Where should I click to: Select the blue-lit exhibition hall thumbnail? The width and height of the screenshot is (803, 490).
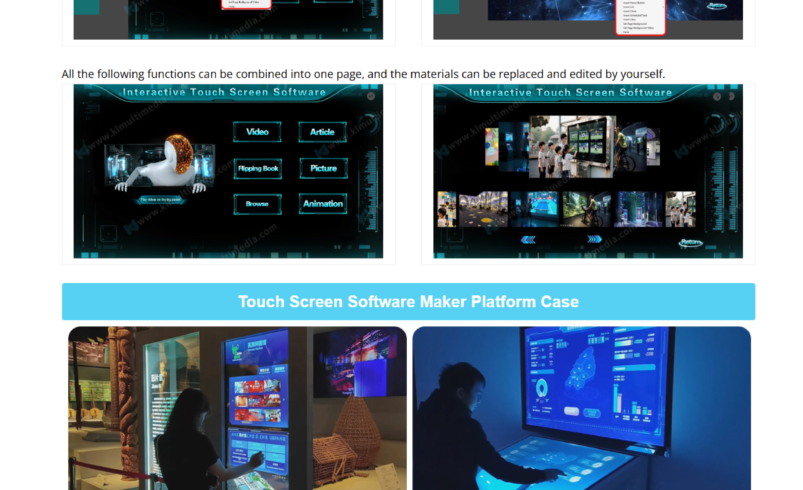pyautogui.click(x=638, y=209)
